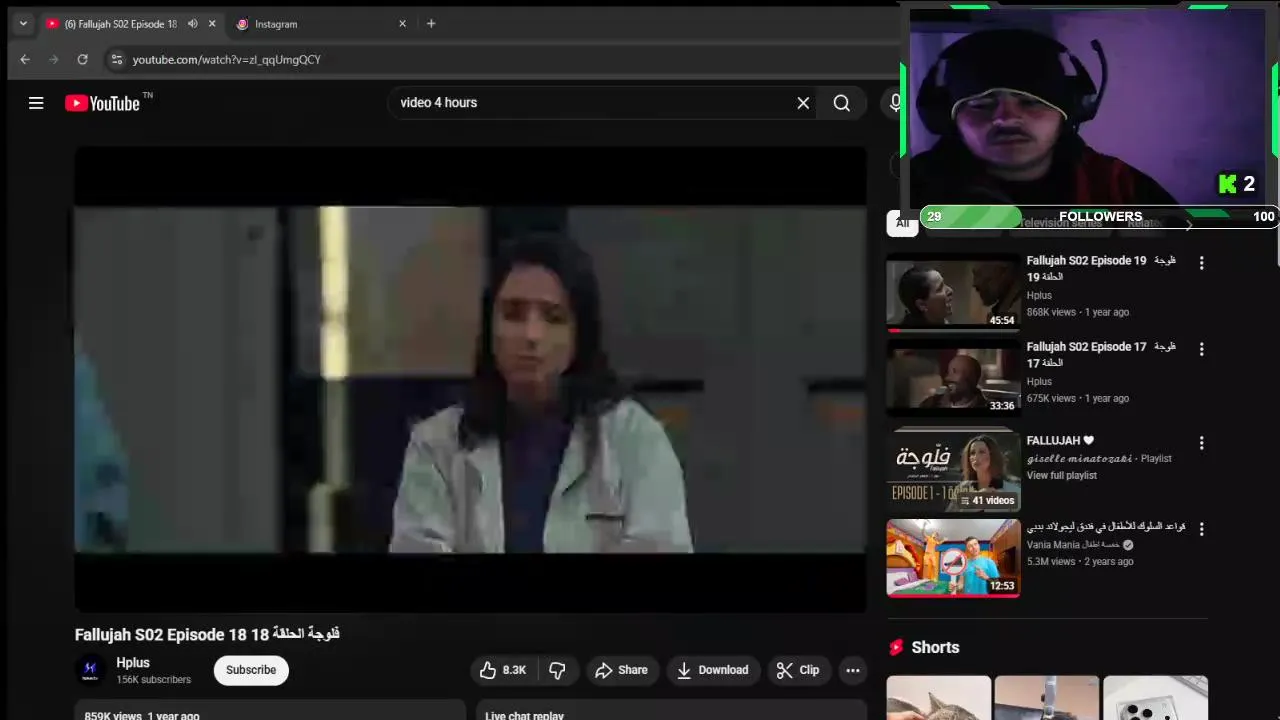Open the YouTube hamburger guide menu
Screen dimensions: 1280x720
[36, 103]
